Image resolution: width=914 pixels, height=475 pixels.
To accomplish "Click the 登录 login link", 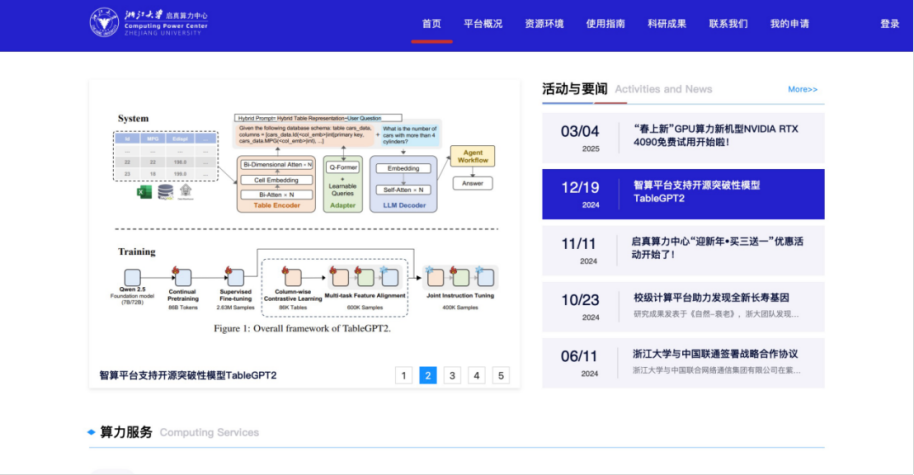I will click(x=889, y=24).
